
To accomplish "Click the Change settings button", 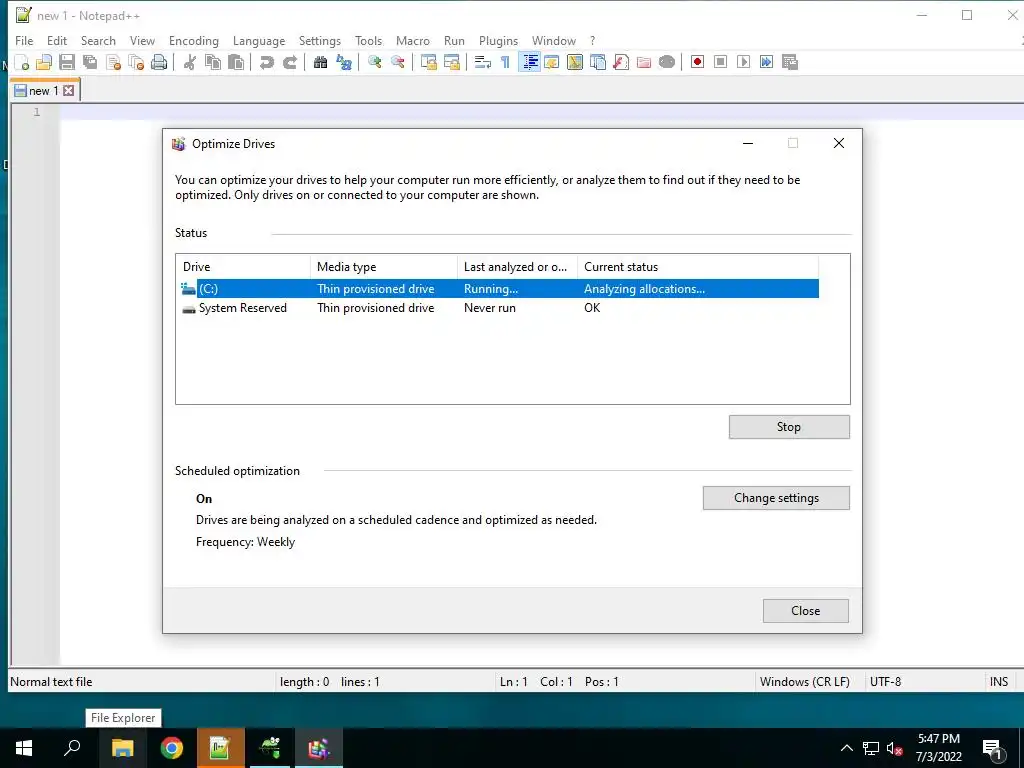I will coord(776,498).
